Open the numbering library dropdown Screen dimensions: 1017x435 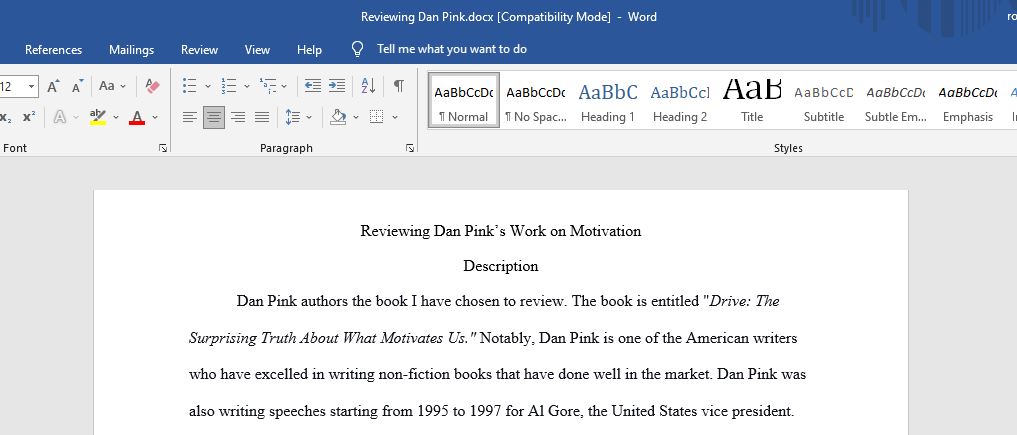pos(246,86)
